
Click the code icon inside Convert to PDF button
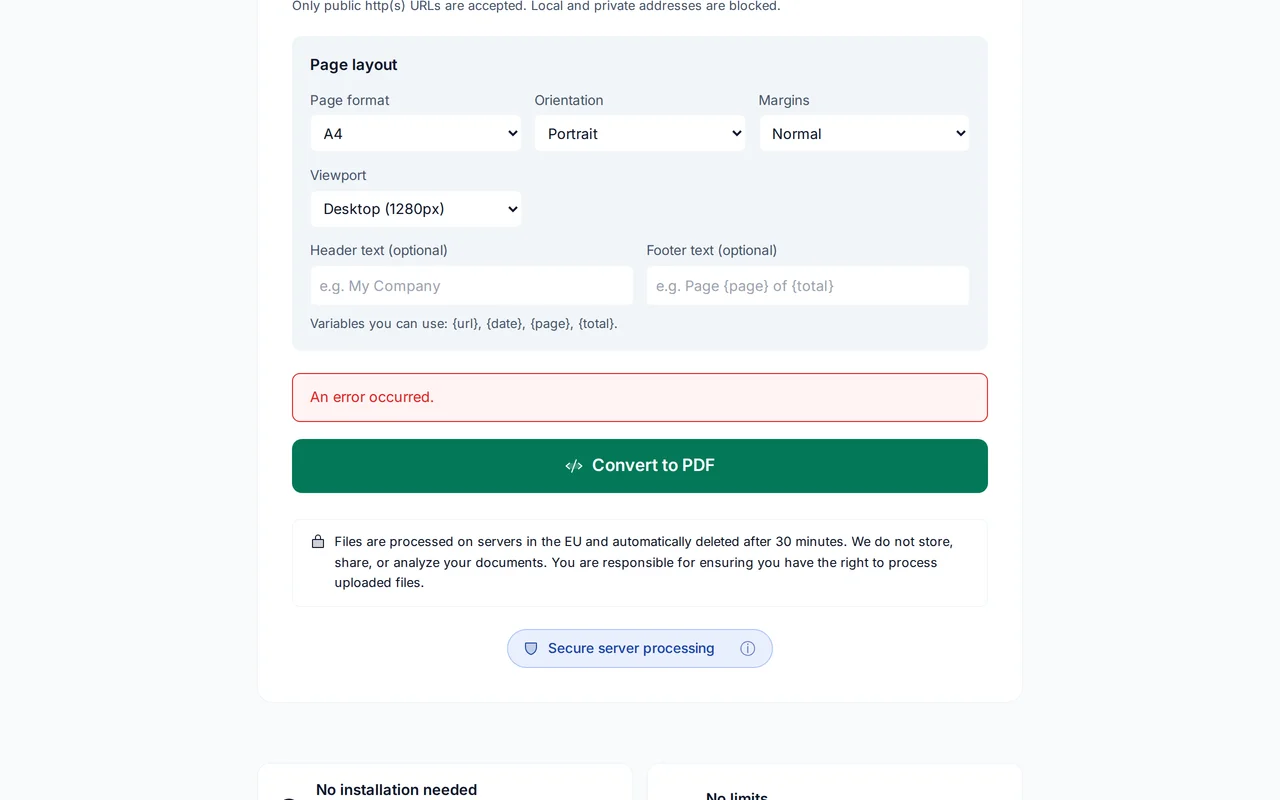[x=573, y=465]
